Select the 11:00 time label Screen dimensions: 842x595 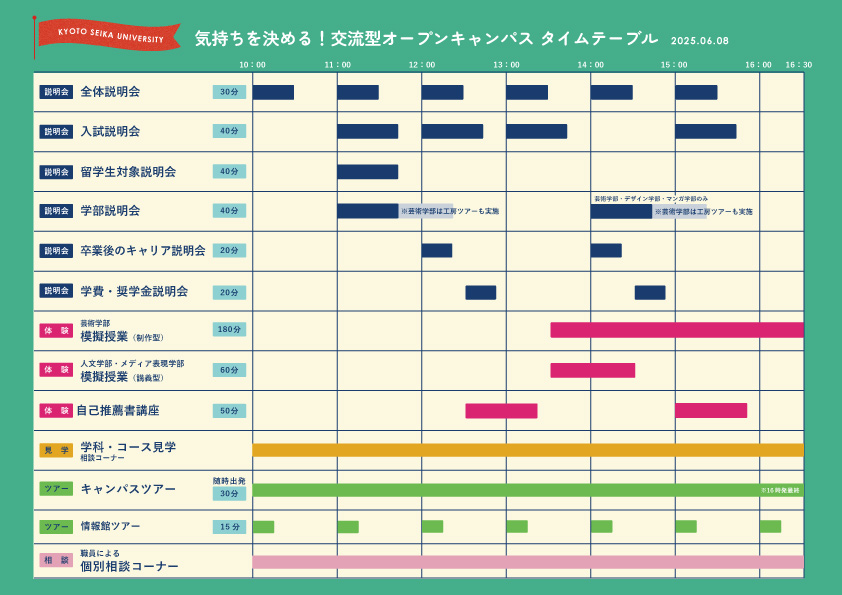(337, 65)
